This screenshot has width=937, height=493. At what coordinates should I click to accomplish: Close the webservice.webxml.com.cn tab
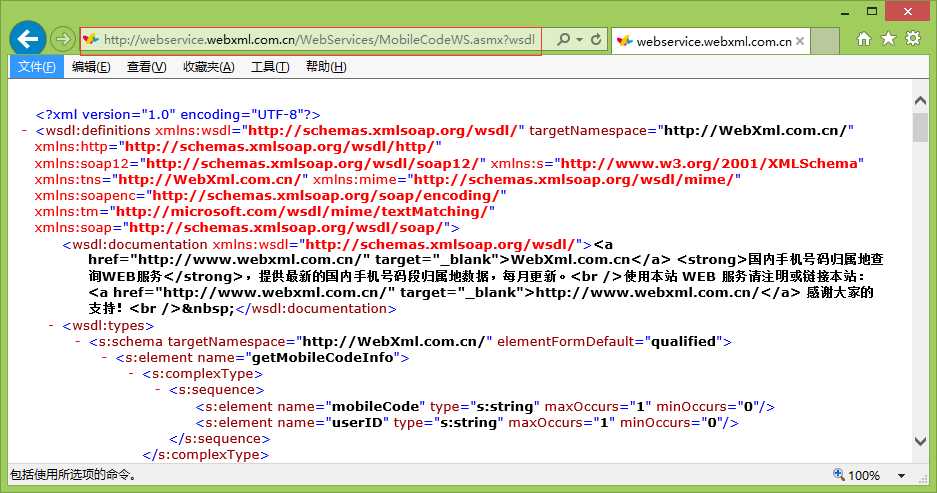(x=800, y=41)
